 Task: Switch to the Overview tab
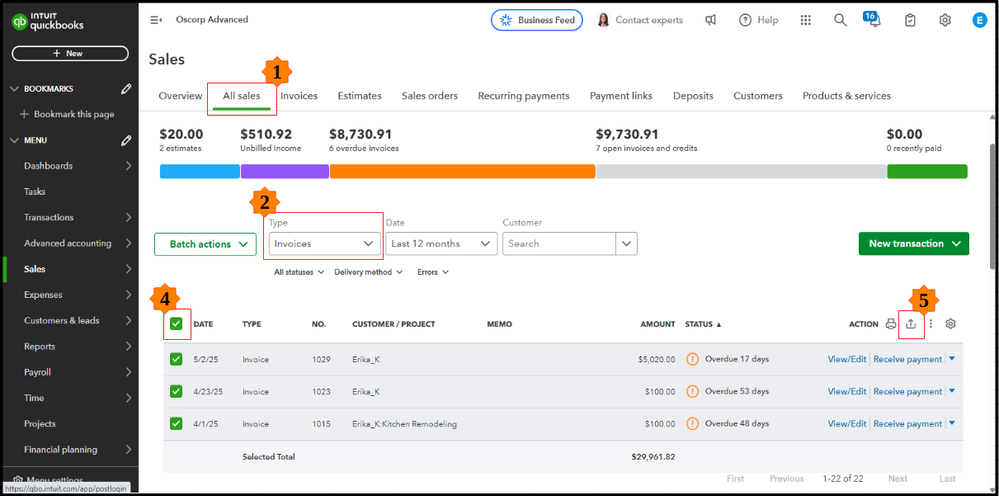(x=180, y=96)
